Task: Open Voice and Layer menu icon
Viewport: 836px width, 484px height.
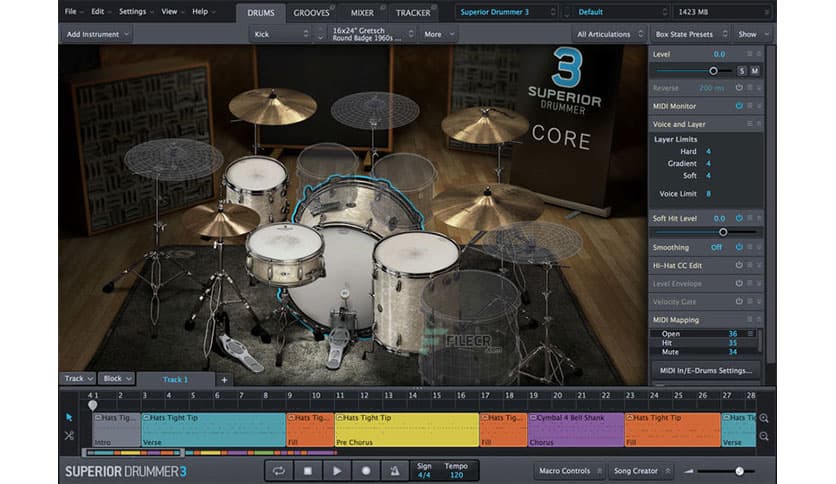Action: [x=749, y=124]
